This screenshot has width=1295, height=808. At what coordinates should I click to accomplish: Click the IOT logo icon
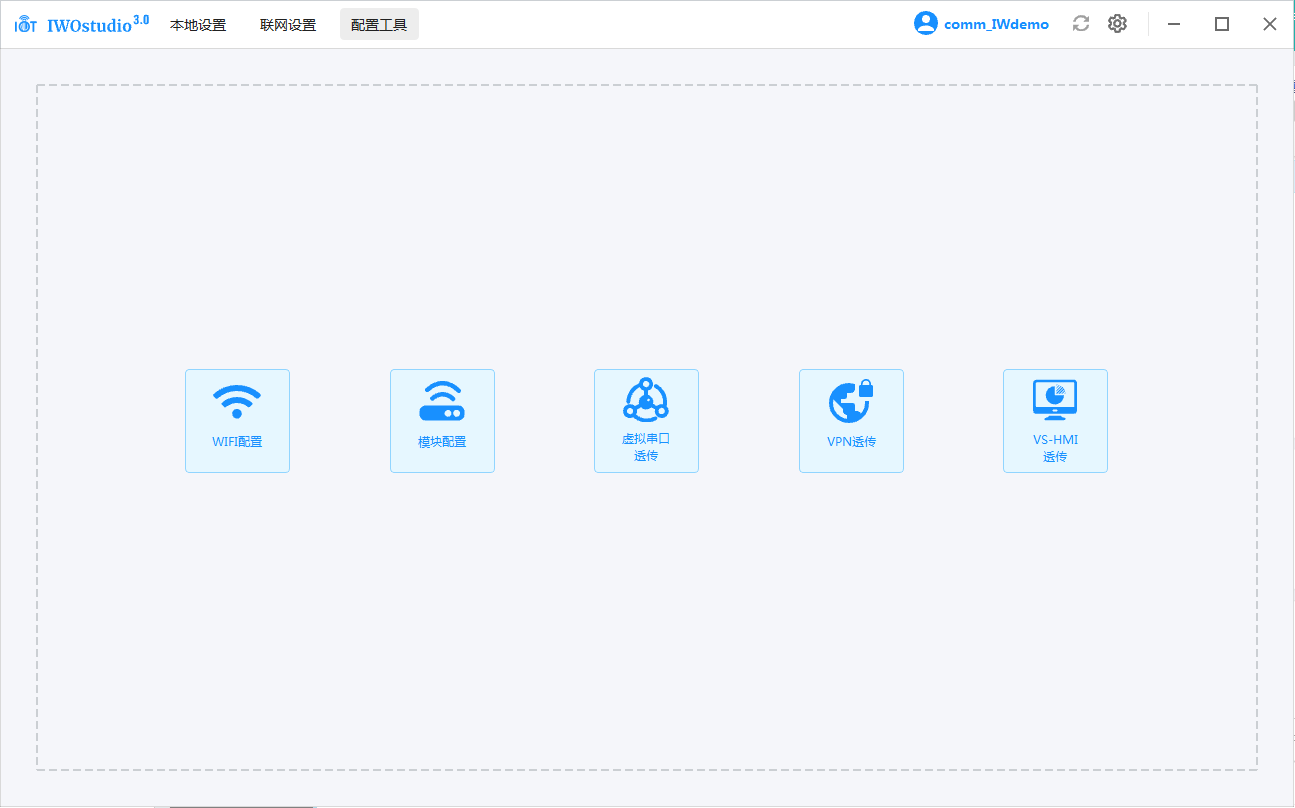(26, 25)
